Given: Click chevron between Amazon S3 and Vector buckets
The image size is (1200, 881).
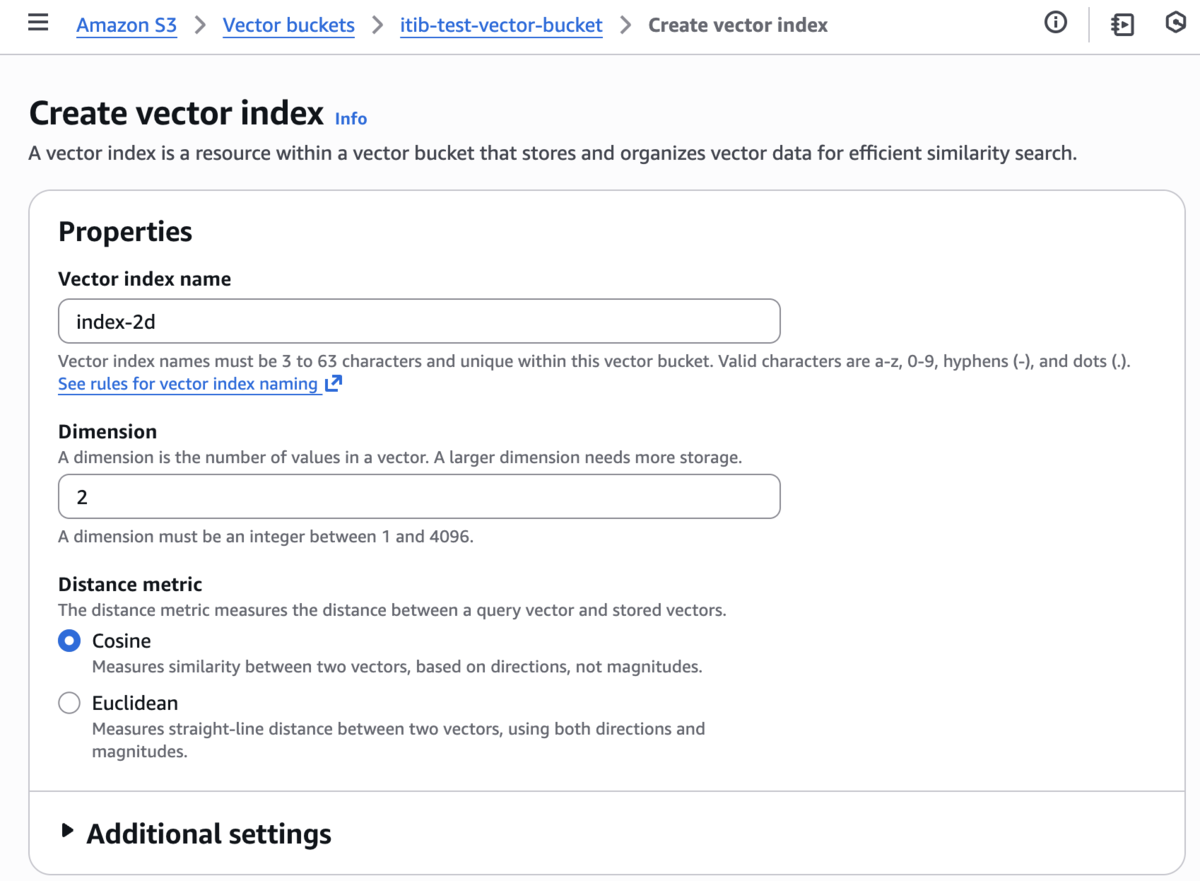Looking at the screenshot, I should point(200,25).
